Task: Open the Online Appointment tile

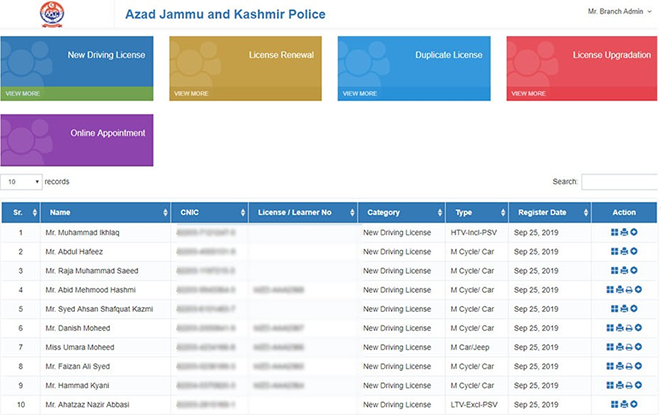Action: 77,140
